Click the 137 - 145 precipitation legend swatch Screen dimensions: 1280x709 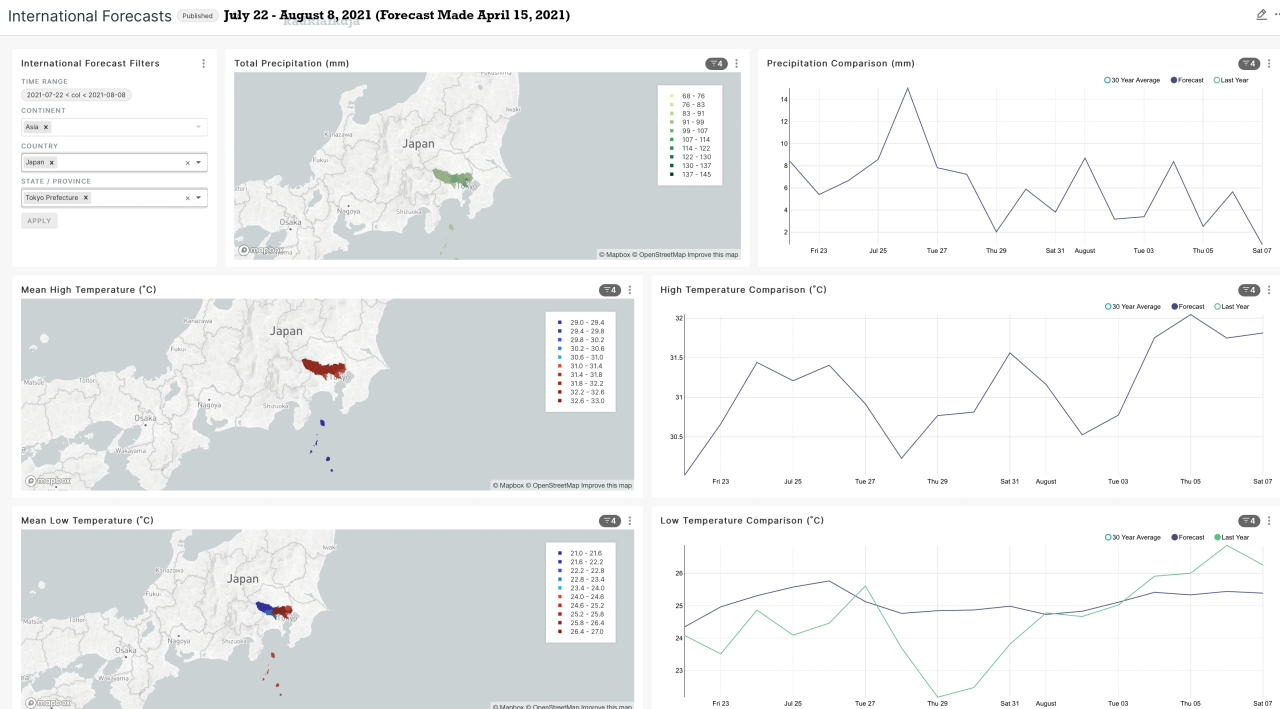672,175
